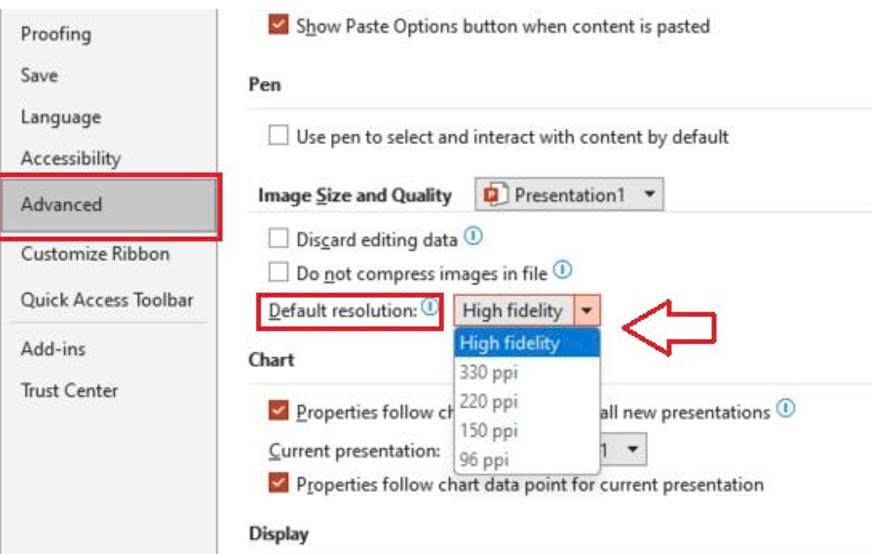Click info icon after all new presentations
Screen dimensions: 877x554
point(786,408)
